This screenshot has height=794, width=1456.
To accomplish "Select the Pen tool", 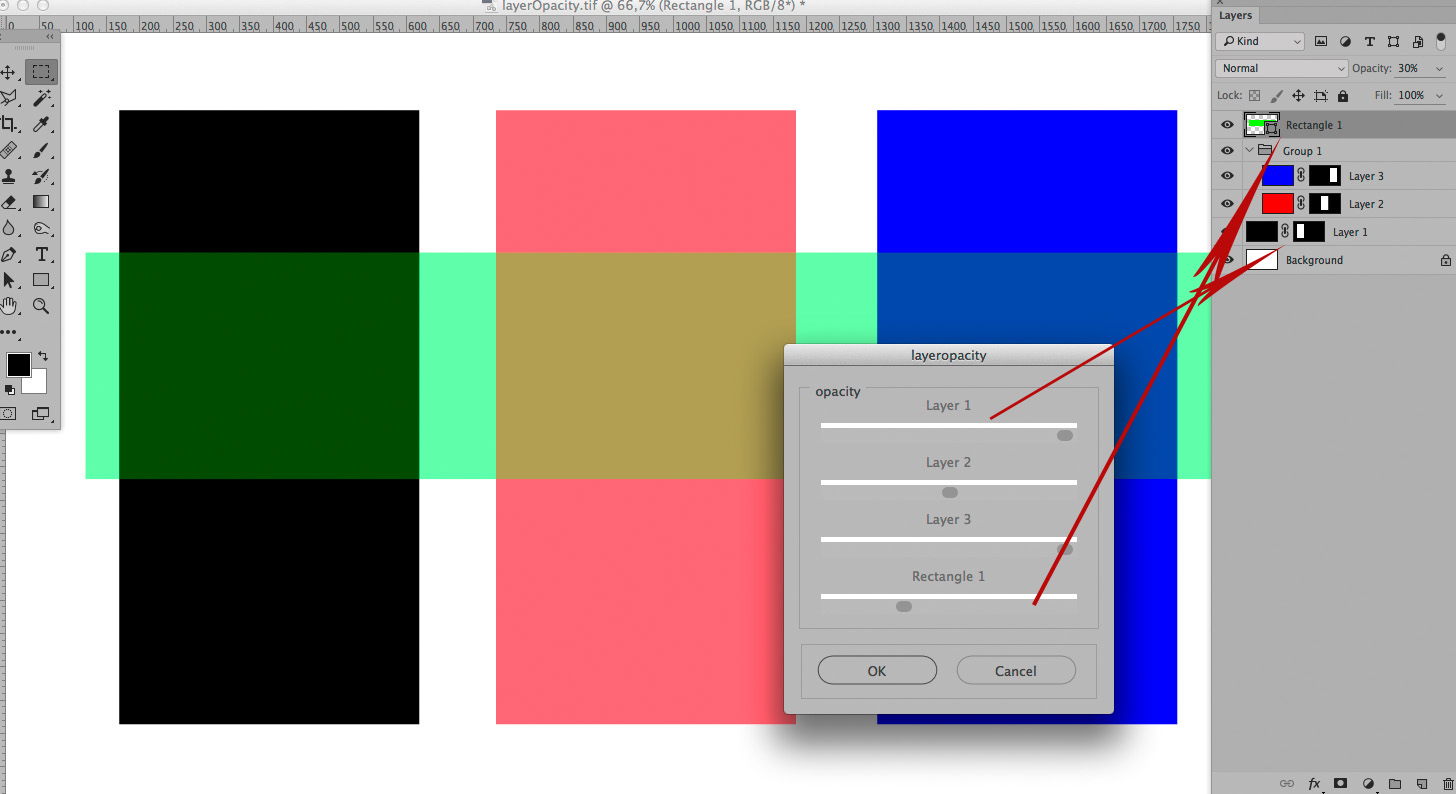I will tap(9, 254).
